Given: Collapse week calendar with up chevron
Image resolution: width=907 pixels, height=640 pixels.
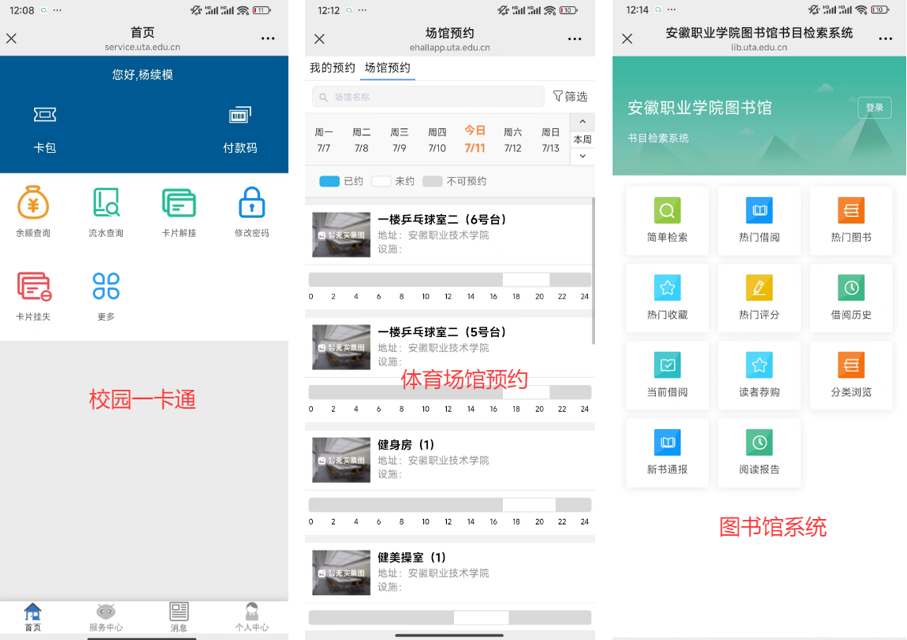Looking at the screenshot, I should point(582,122).
